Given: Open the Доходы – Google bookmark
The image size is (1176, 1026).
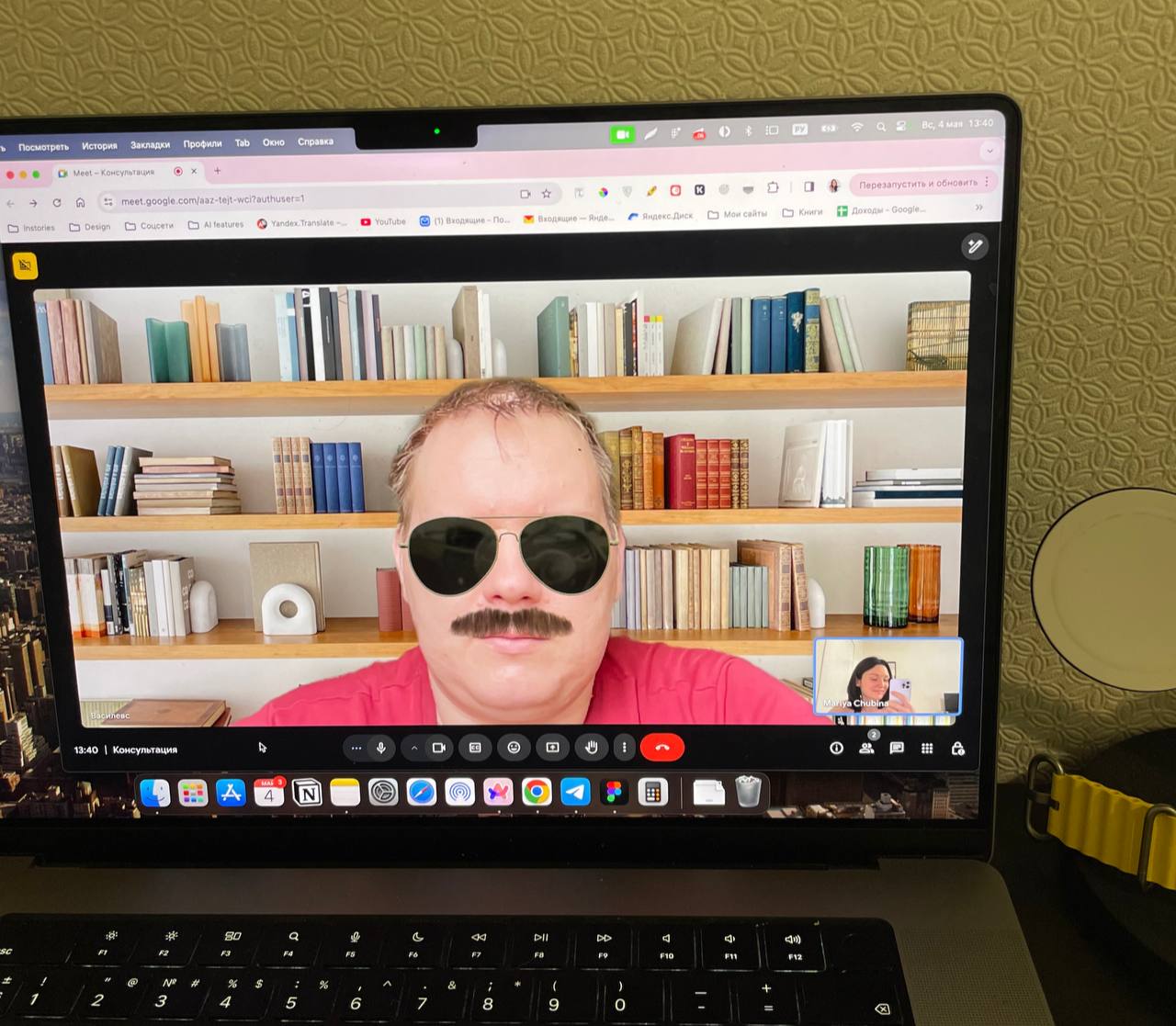Looking at the screenshot, I should click(x=881, y=210).
